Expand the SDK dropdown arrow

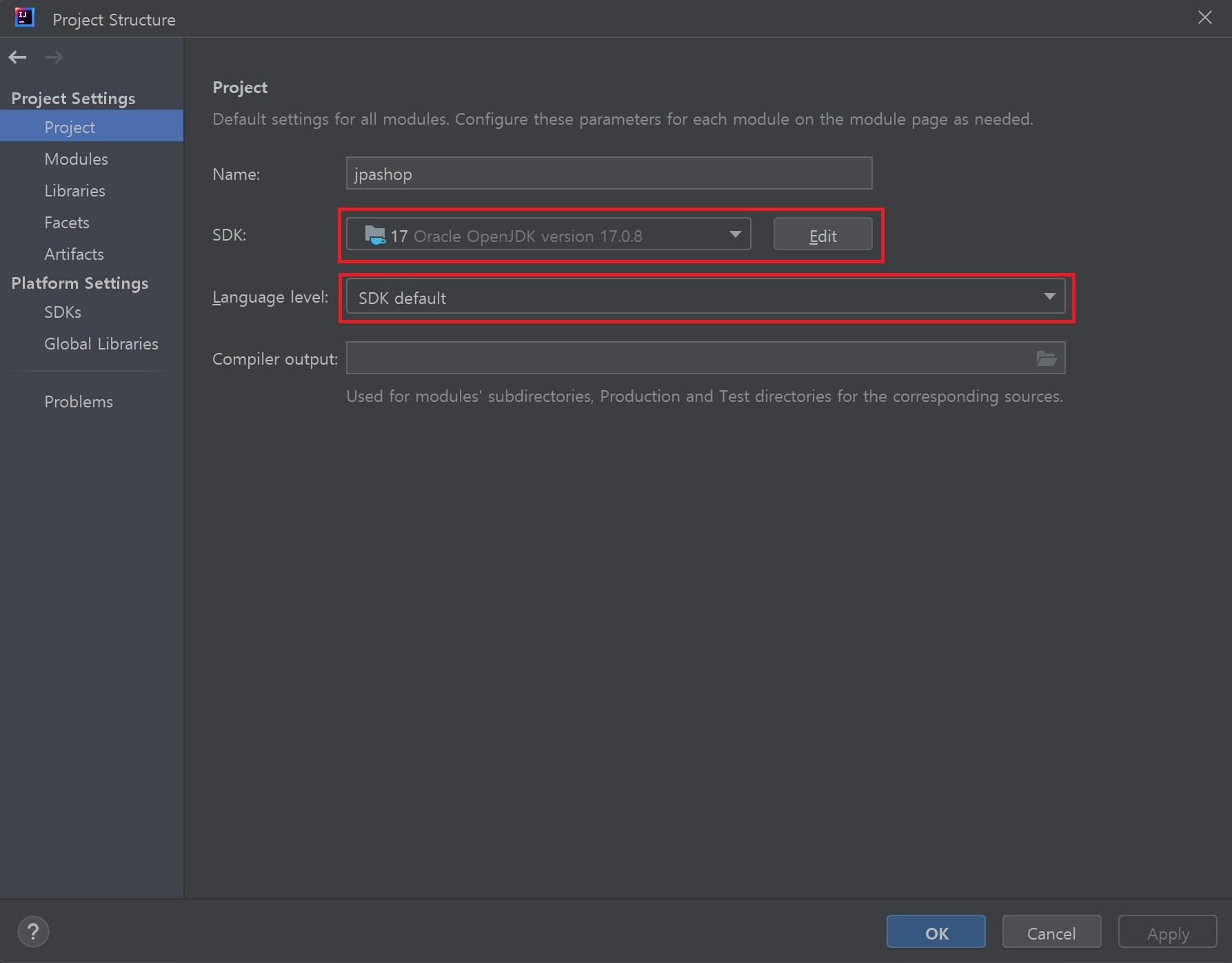point(736,234)
